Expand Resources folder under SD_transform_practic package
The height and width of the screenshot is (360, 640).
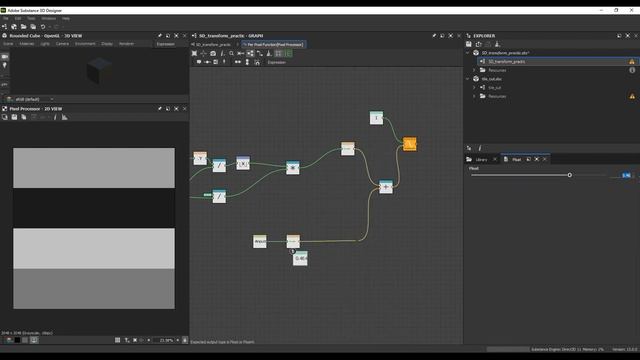tap(474, 70)
